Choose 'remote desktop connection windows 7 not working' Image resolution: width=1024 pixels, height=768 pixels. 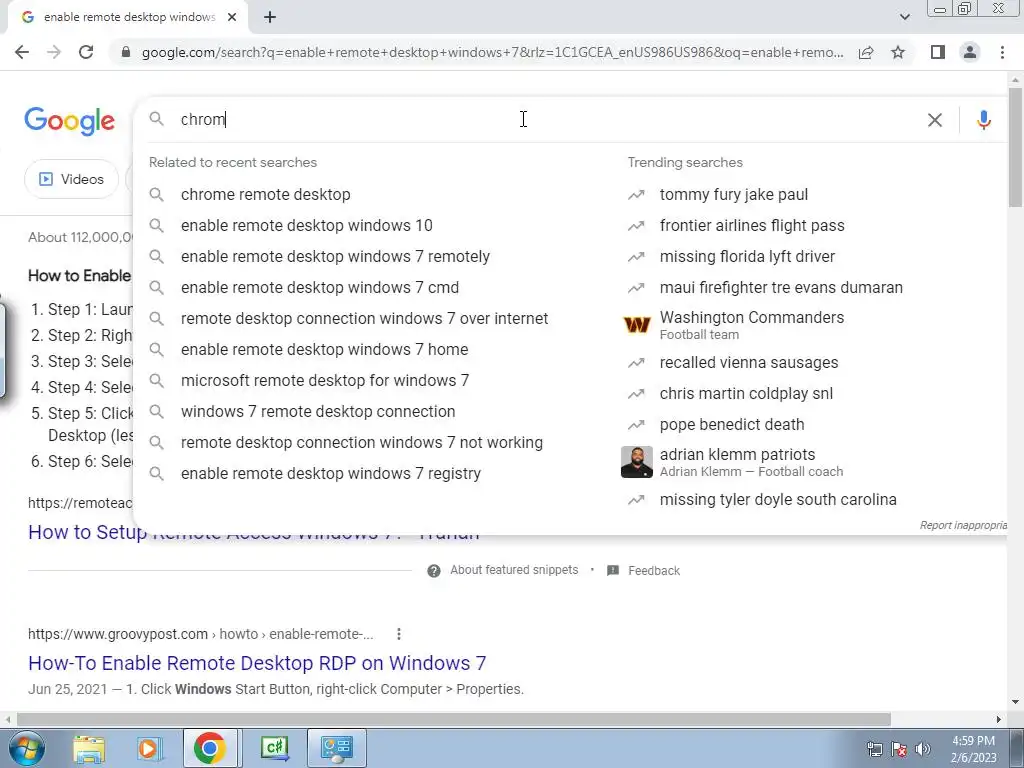click(x=362, y=443)
